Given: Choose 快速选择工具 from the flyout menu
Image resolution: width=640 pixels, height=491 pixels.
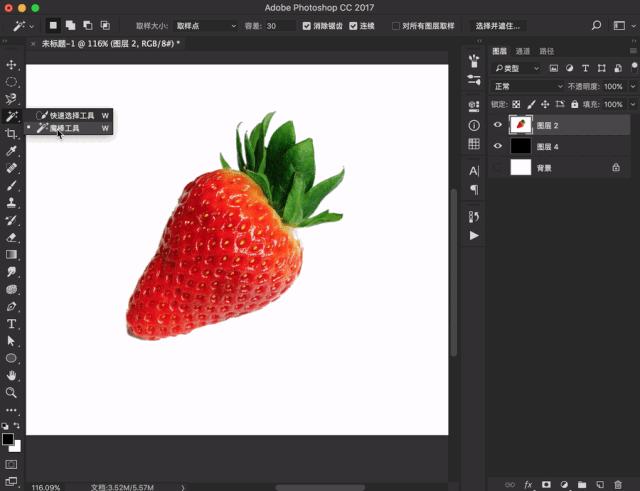Looking at the screenshot, I should click(x=72, y=115).
